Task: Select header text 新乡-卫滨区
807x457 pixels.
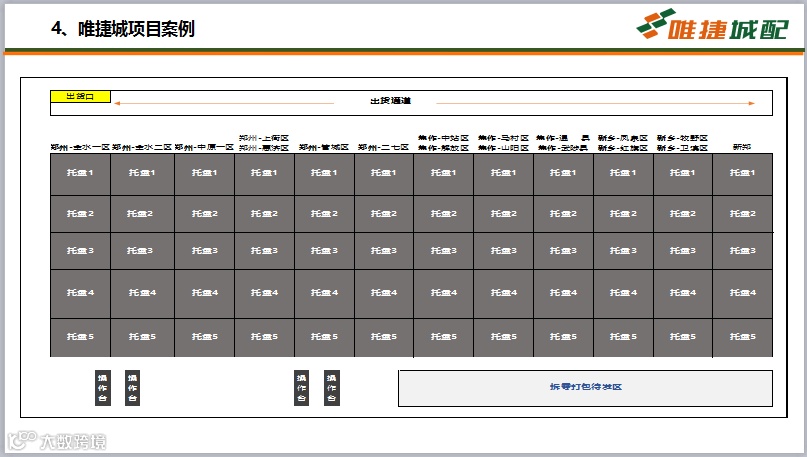Action: pos(682,148)
